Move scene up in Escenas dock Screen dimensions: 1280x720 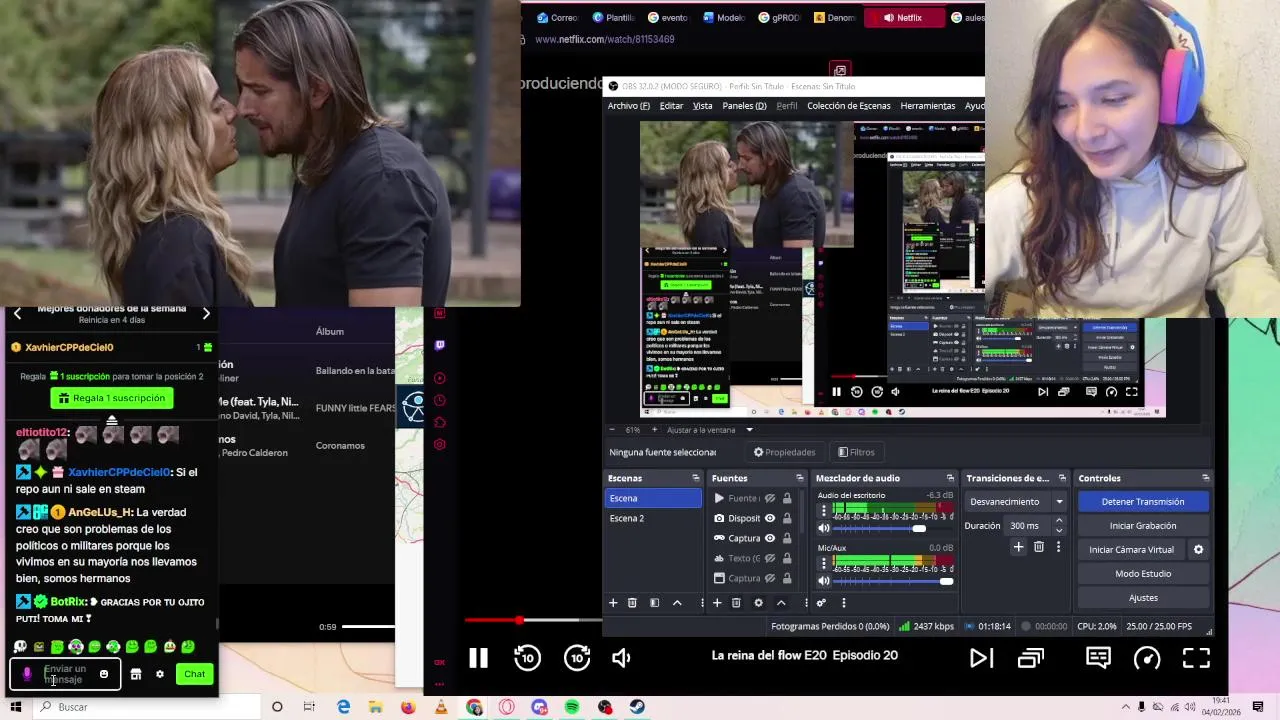click(x=677, y=603)
